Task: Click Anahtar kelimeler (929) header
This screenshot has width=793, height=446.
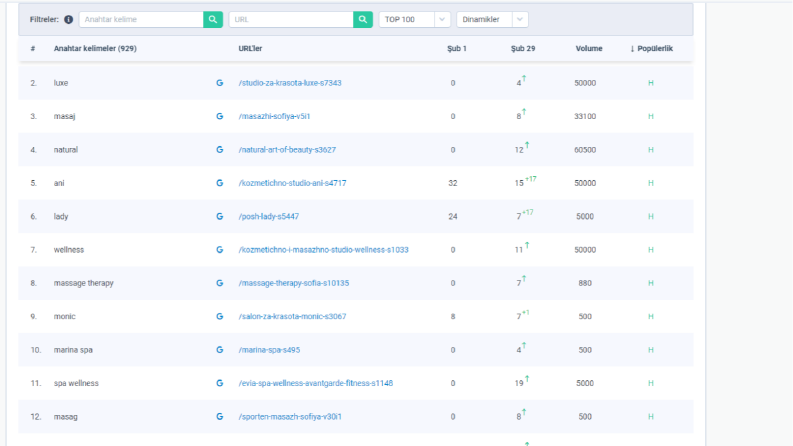Action: 95,49
